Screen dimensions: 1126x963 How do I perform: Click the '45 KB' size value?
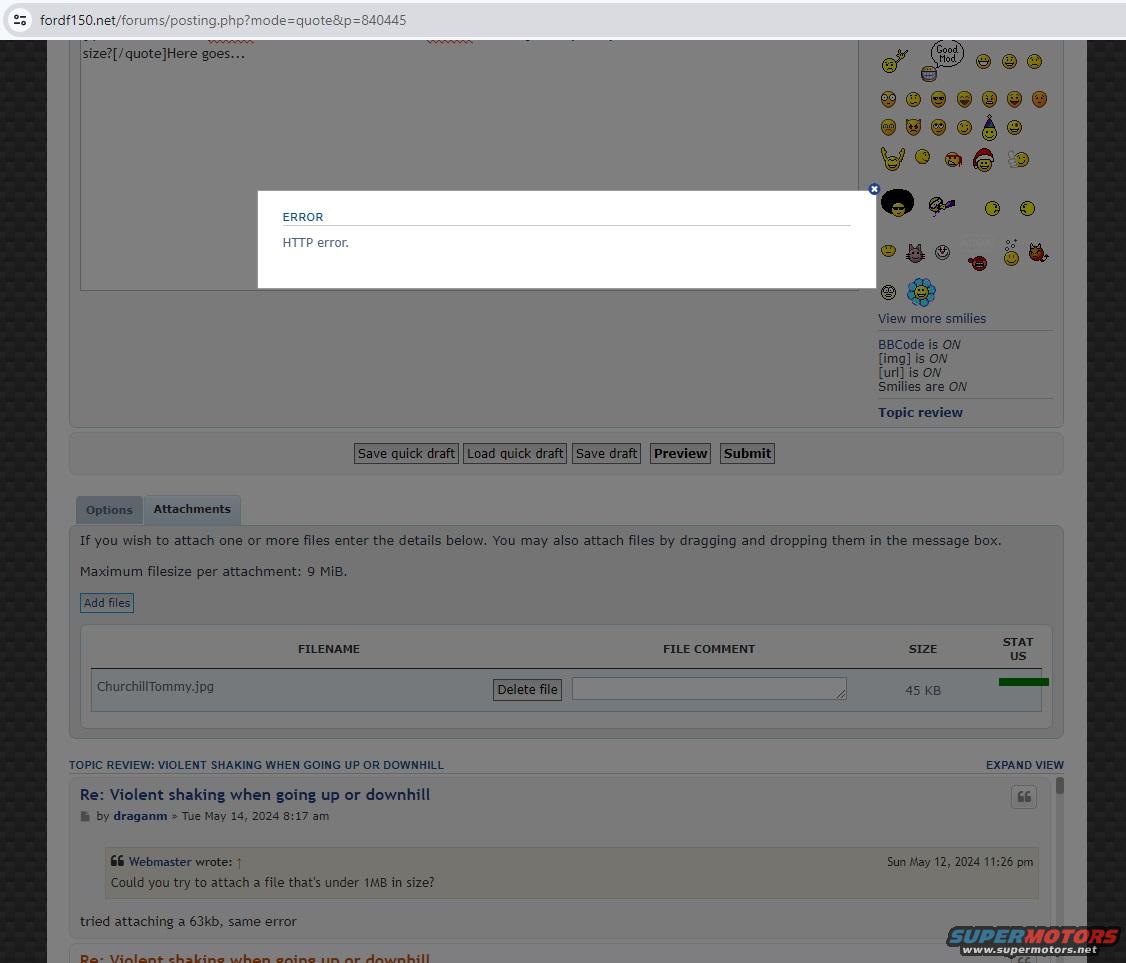[x=923, y=690]
